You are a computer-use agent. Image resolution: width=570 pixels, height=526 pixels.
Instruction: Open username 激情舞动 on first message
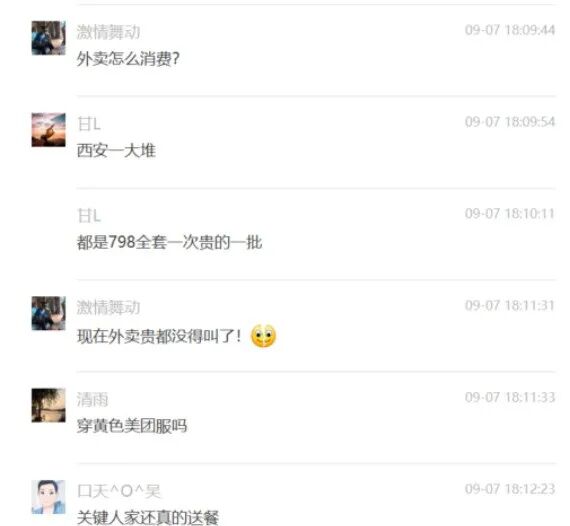pos(108,32)
